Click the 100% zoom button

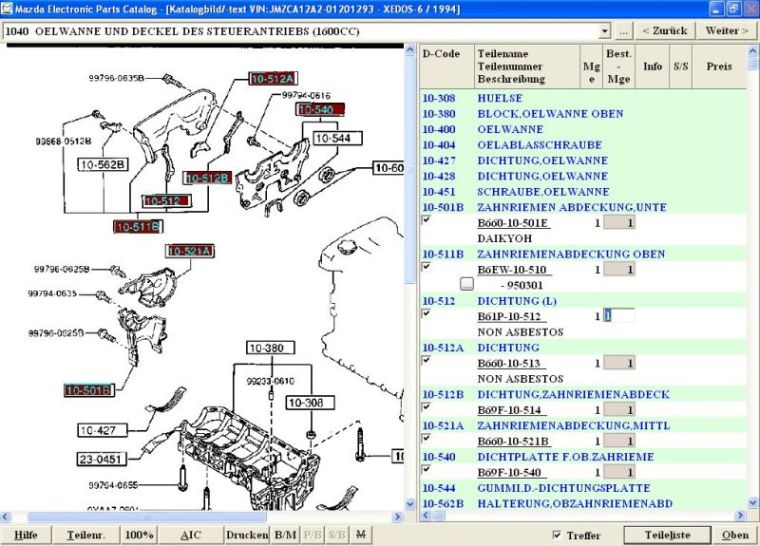click(139, 535)
